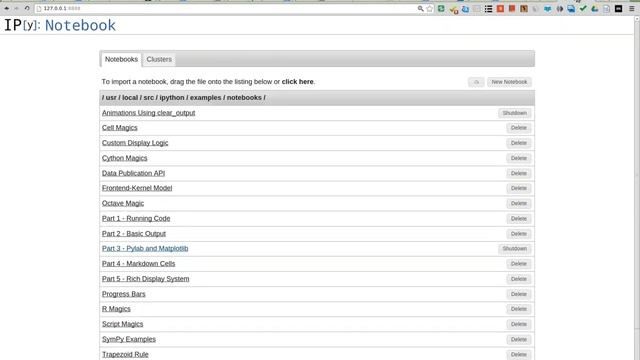640x360 pixels.
Task: Bookmark this page with the star icon
Action: pyautogui.click(x=430, y=8)
